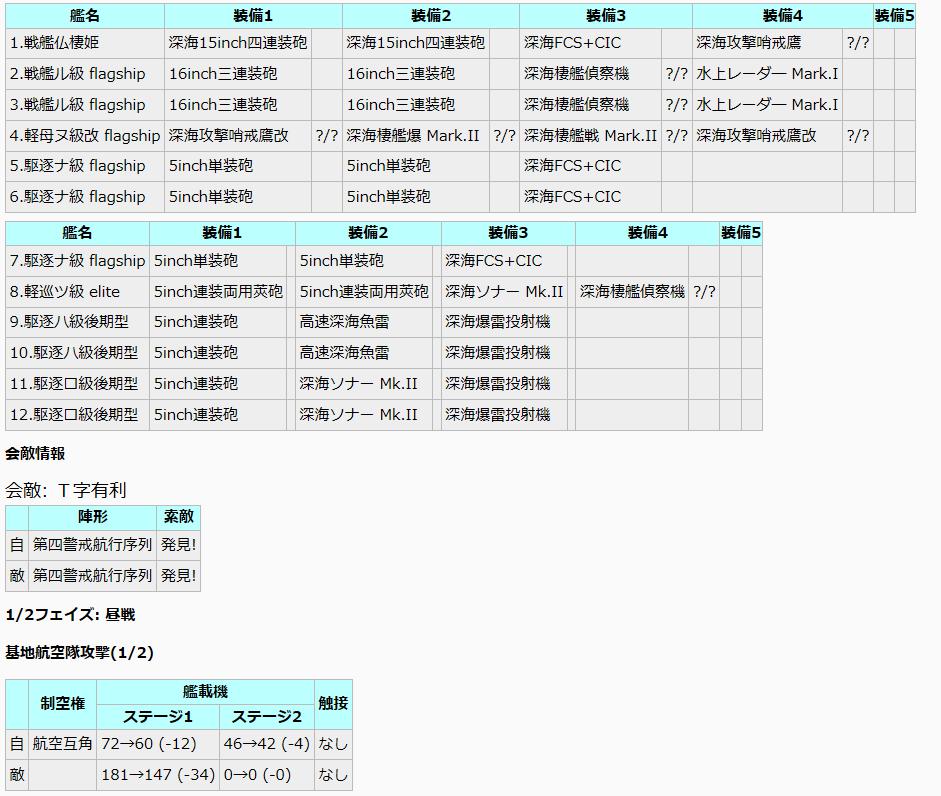Click 深海棲艦戦 Mark.II equipment cell
This screenshot has height=796, width=941.
(590, 135)
